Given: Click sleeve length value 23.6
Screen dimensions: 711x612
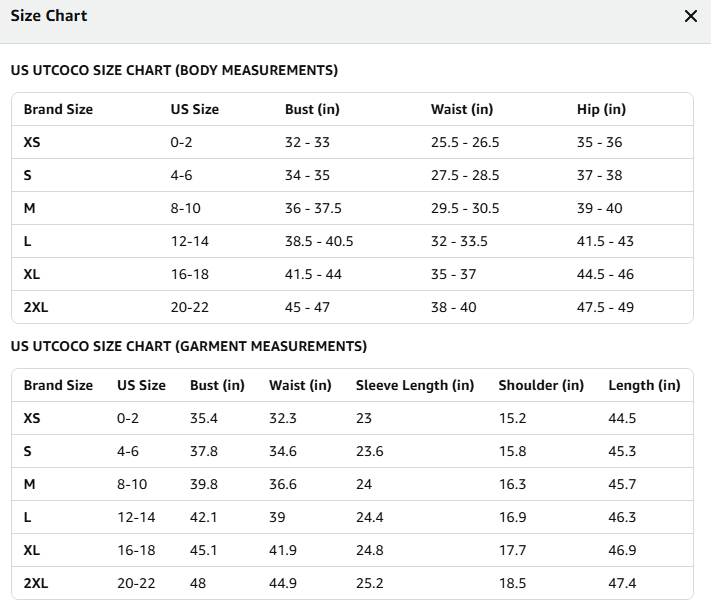Looking at the screenshot, I should click(370, 452).
